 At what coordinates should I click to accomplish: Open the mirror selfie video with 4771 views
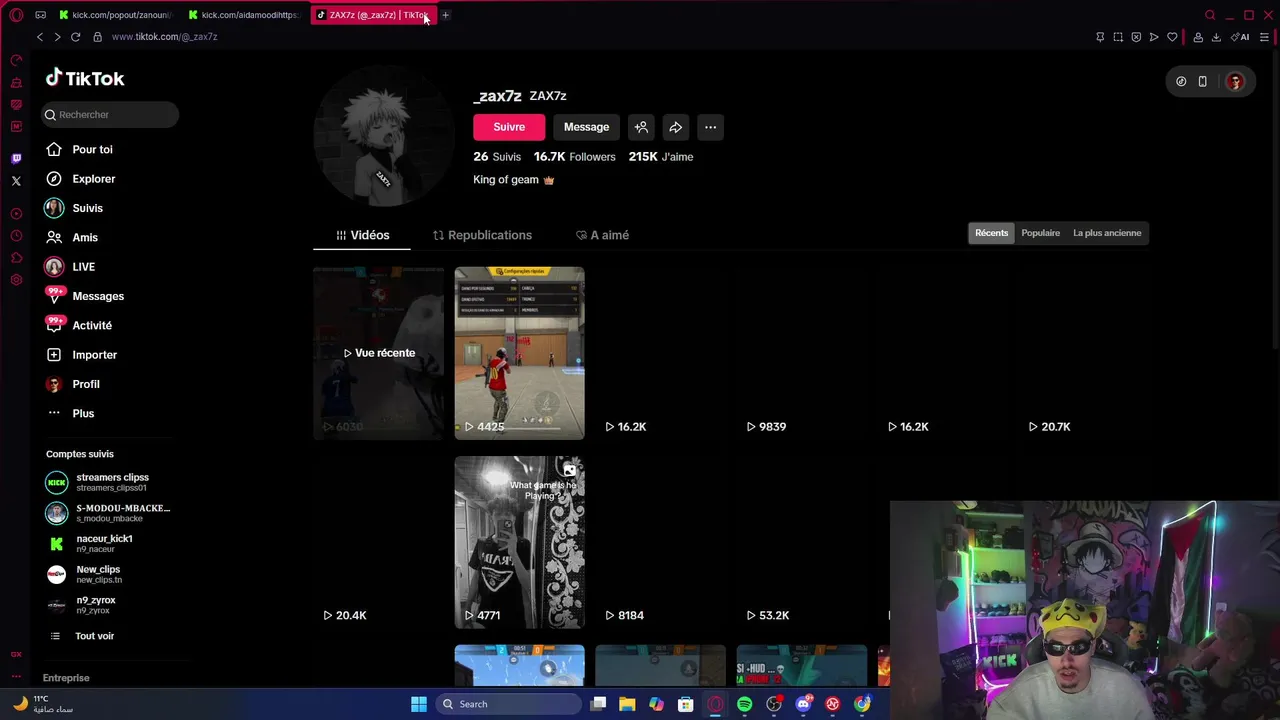[x=519, y=542]
